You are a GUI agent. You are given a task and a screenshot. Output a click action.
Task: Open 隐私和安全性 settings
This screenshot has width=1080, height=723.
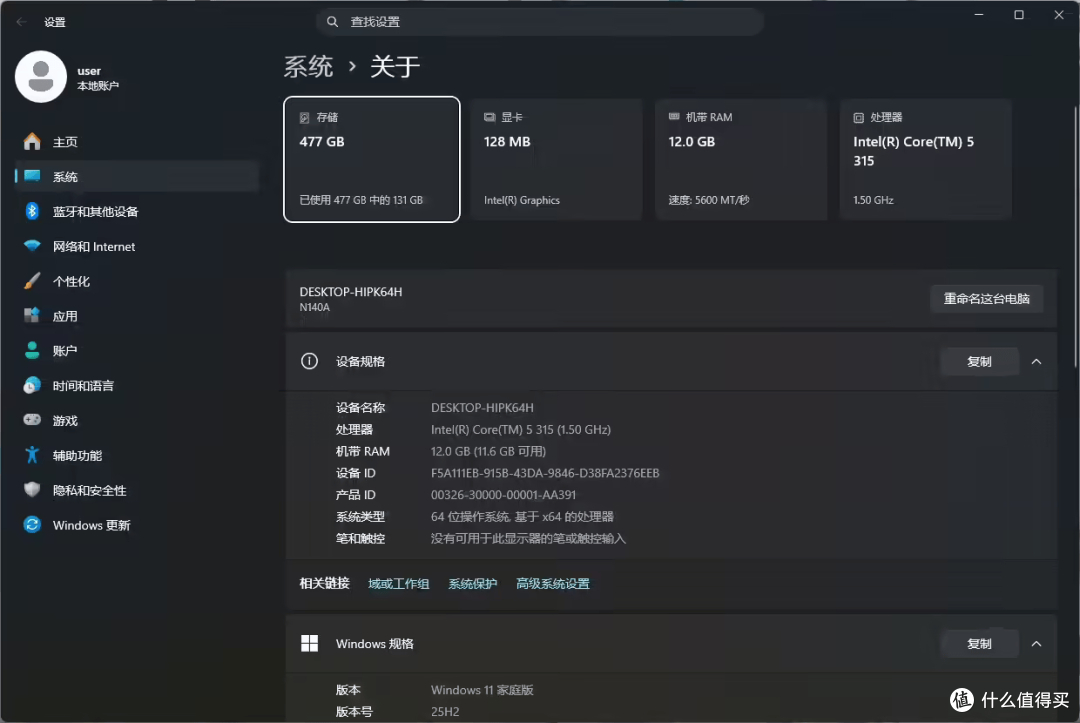(136, 490)
